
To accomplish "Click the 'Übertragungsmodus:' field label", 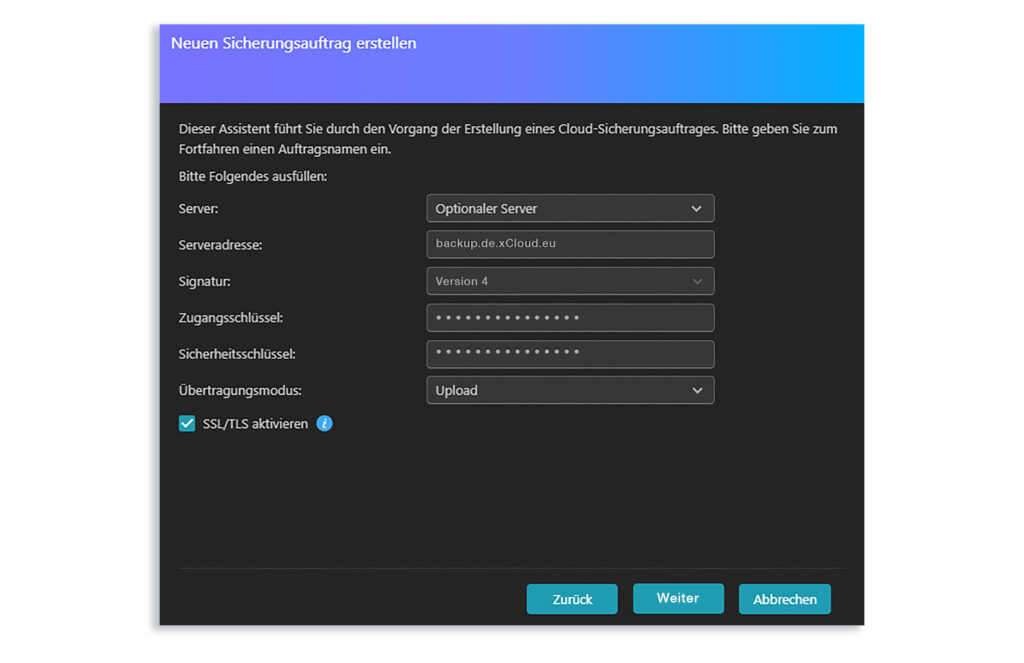I will (240, 390).
